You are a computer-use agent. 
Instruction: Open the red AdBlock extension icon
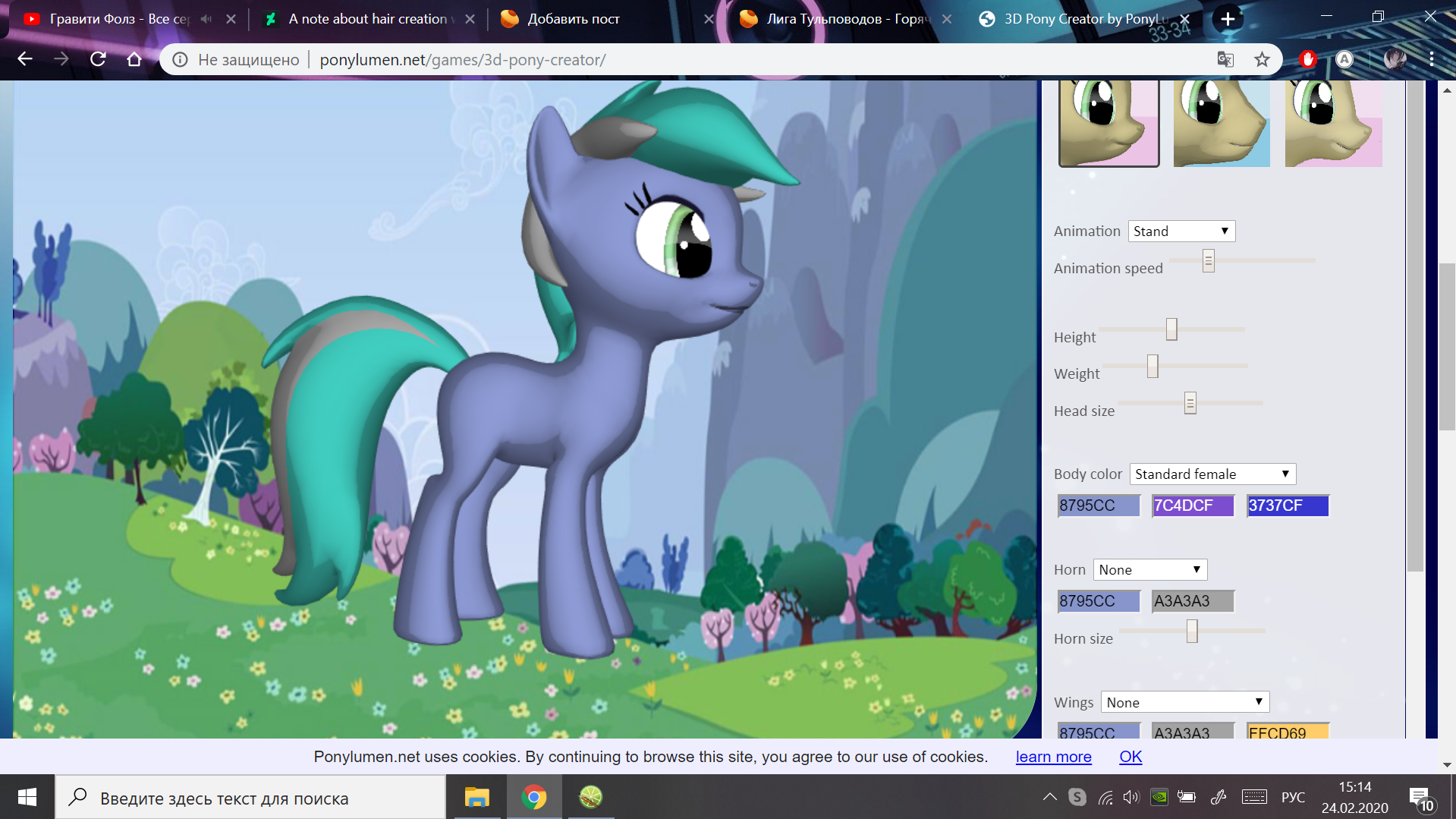tap(1307, 59)
